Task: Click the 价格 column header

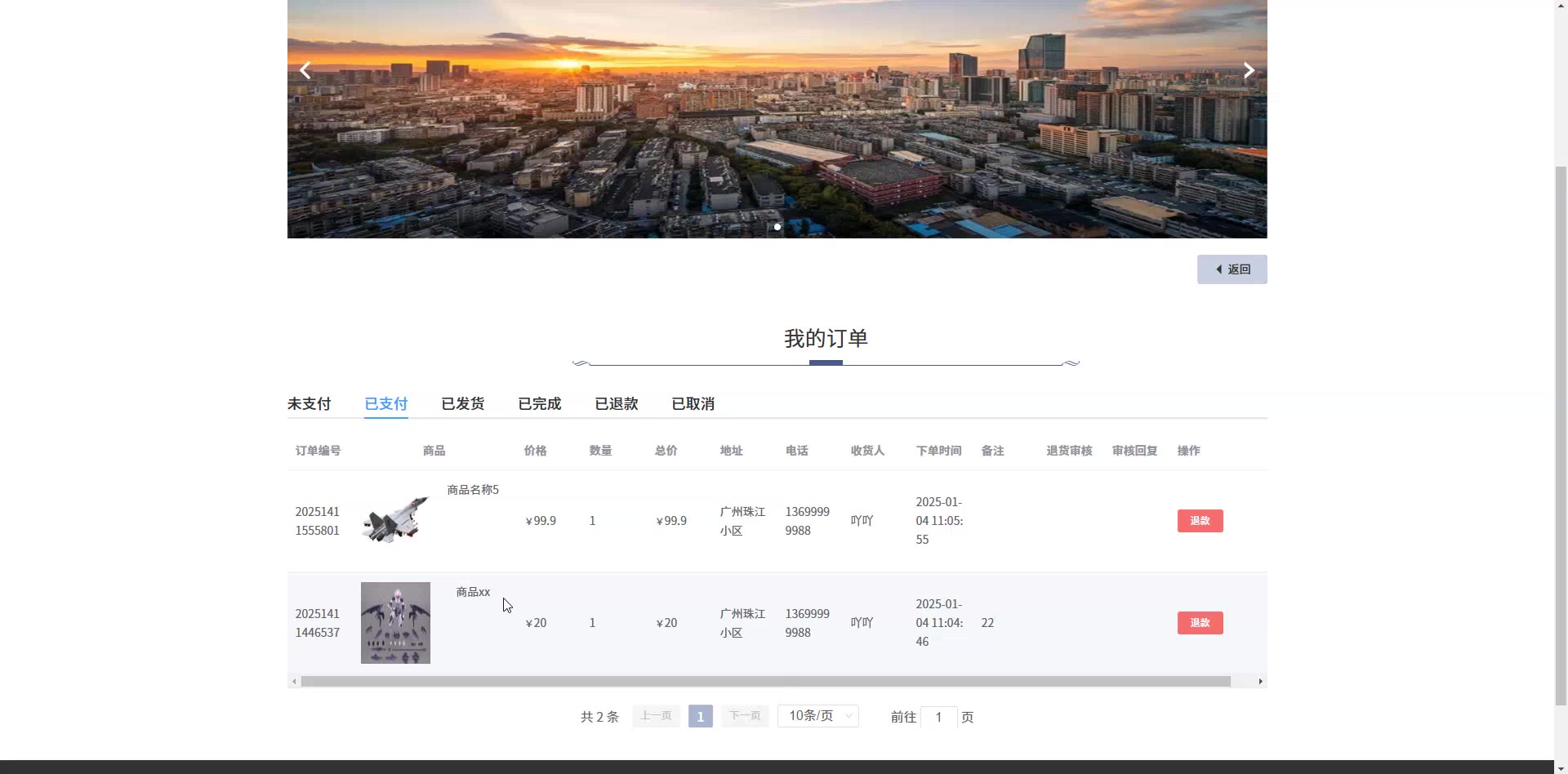Action: coord(536,451)
